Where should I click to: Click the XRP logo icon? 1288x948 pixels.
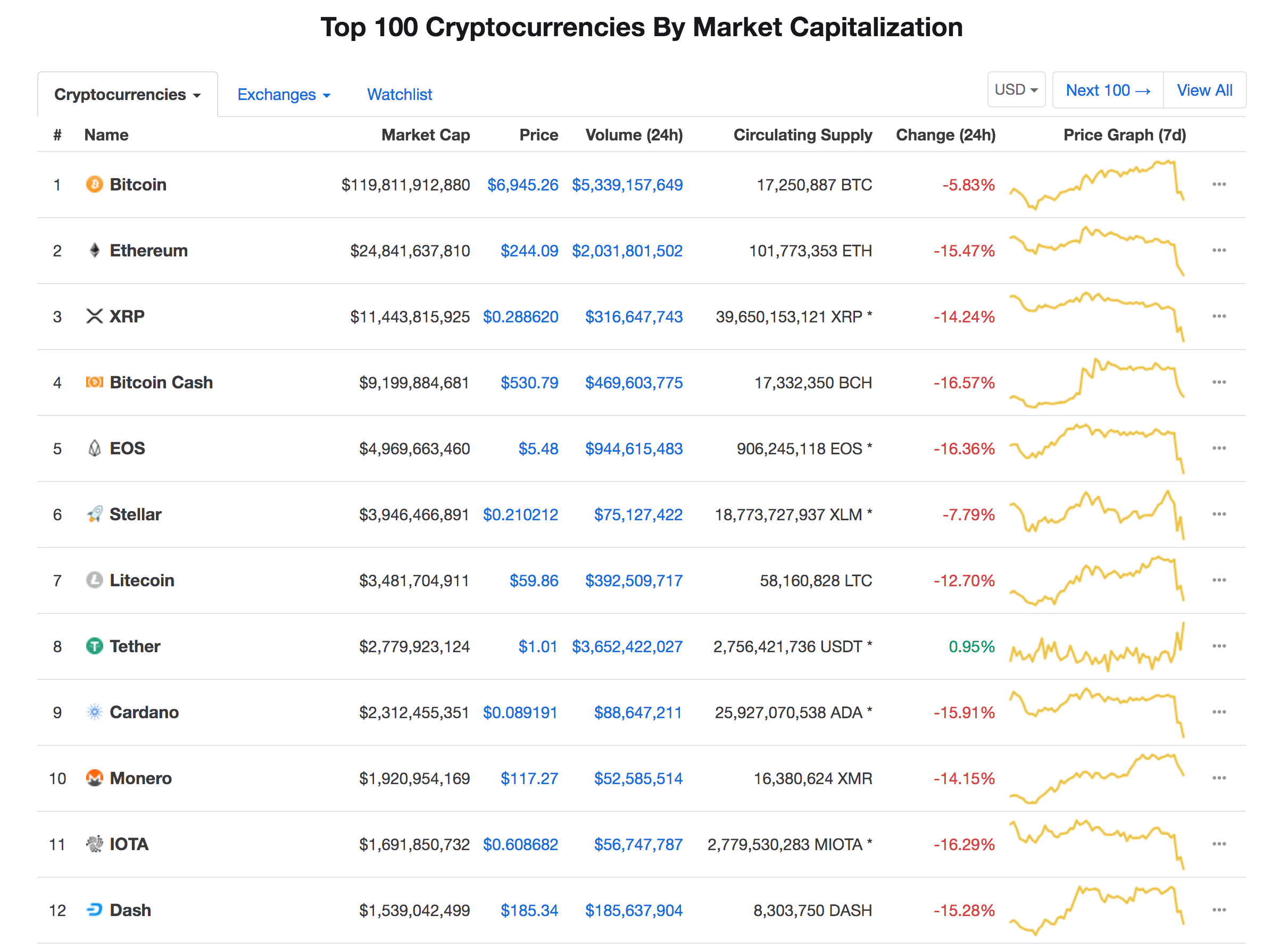pyautogui.click(x=94, y=316)
